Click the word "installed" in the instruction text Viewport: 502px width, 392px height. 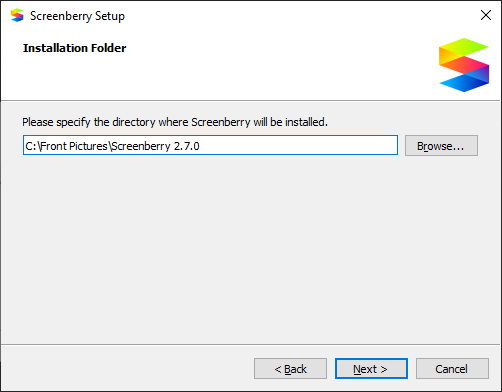pyautogui.click(x=305, y=122)
